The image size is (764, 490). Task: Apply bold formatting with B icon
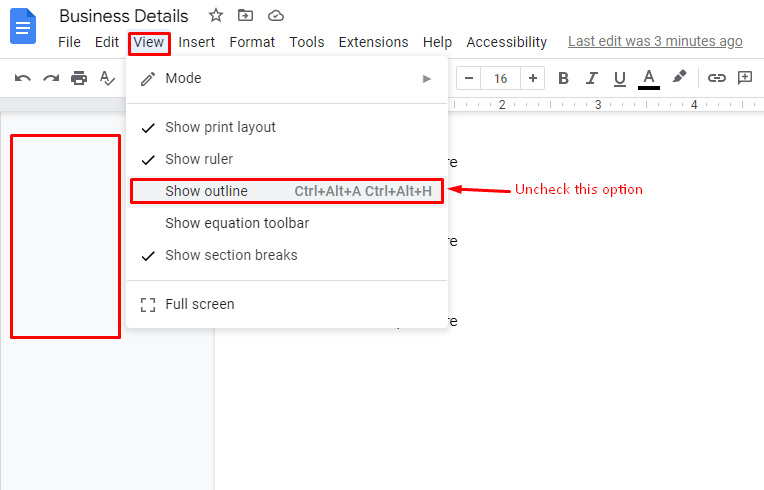pos(563,78)
